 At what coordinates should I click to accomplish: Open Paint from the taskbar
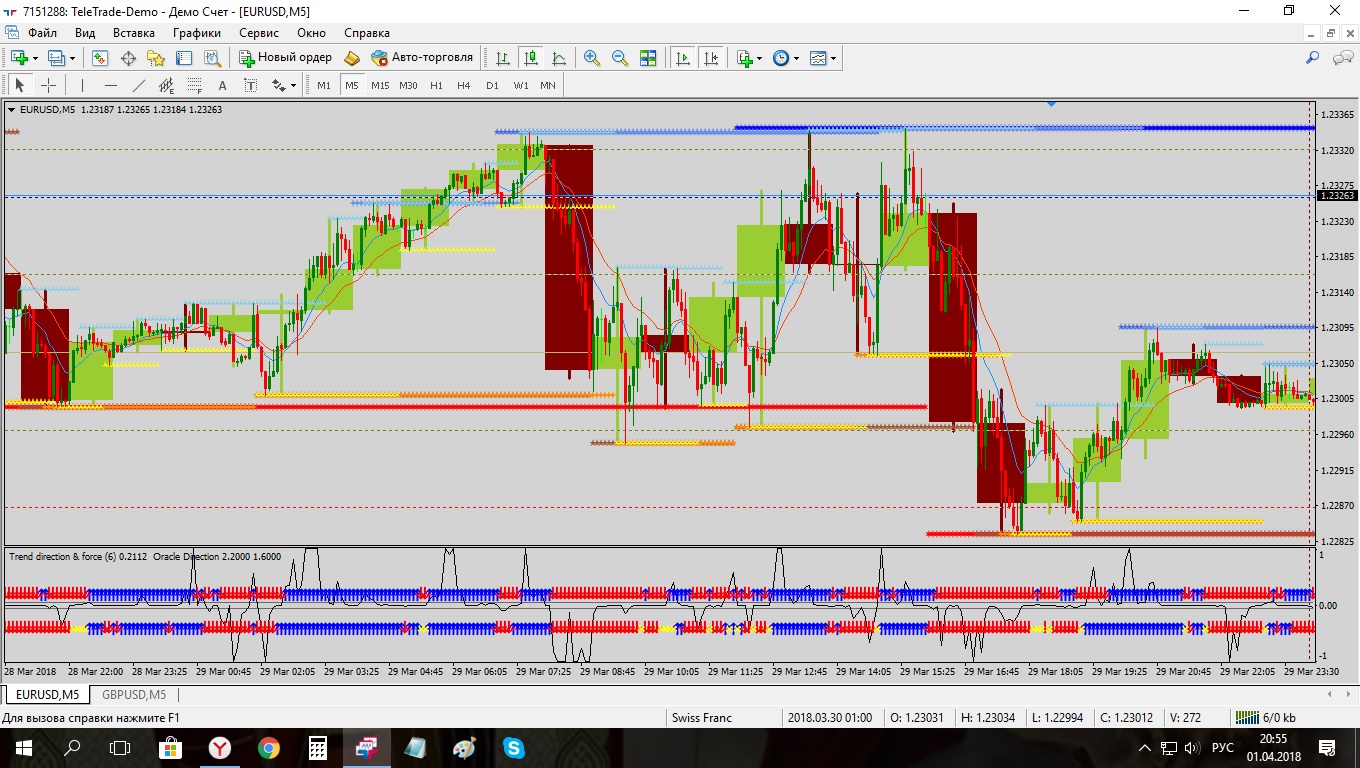click(465, 747)
